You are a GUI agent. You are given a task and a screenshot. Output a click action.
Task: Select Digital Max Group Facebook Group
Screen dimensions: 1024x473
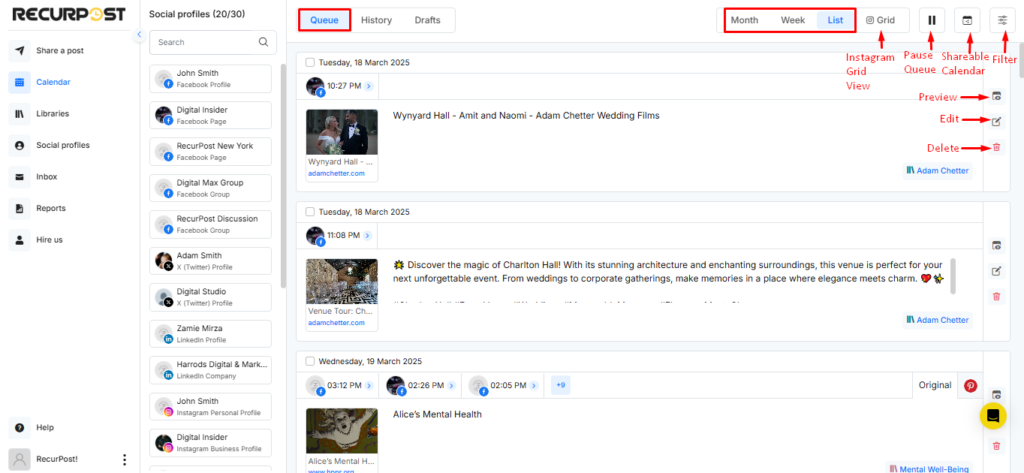tap(210, 188)
